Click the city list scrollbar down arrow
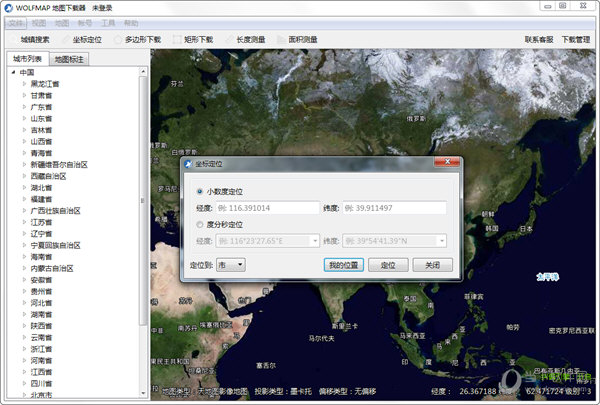This screenshot has width=600, height=405. point(143,393)
